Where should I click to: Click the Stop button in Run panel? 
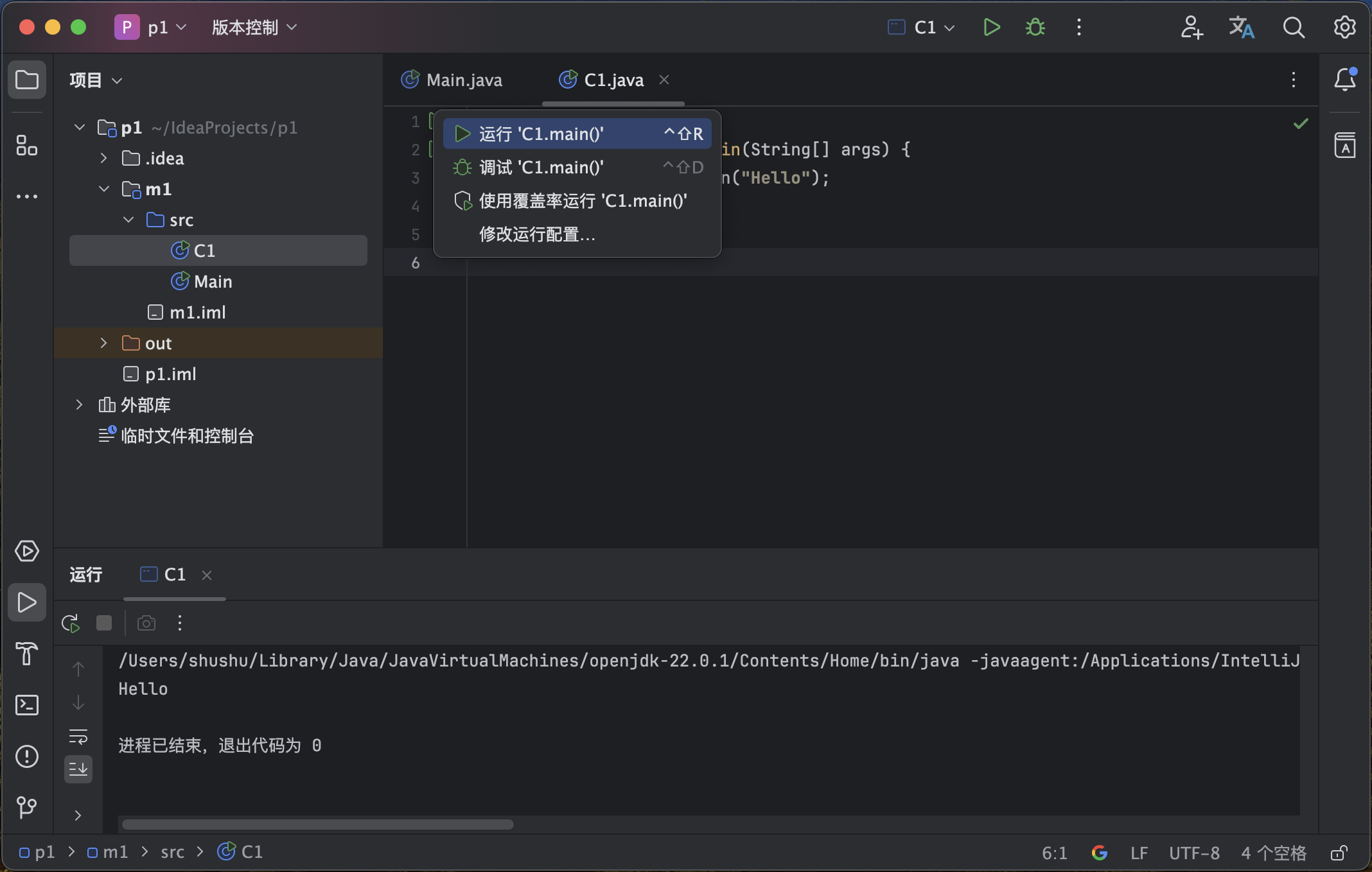(x=104, y=623)
